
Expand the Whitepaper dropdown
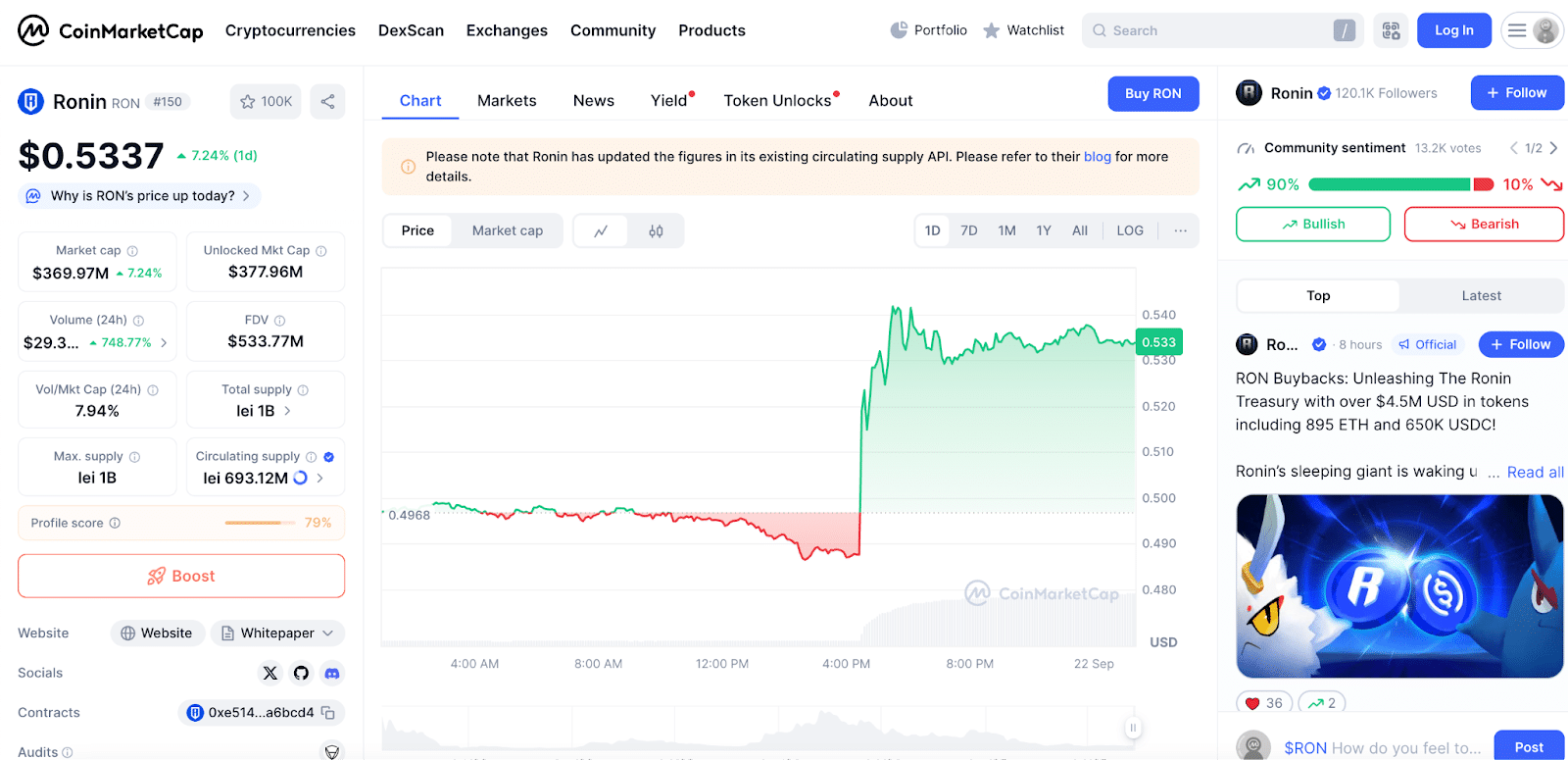click(277, 633)
